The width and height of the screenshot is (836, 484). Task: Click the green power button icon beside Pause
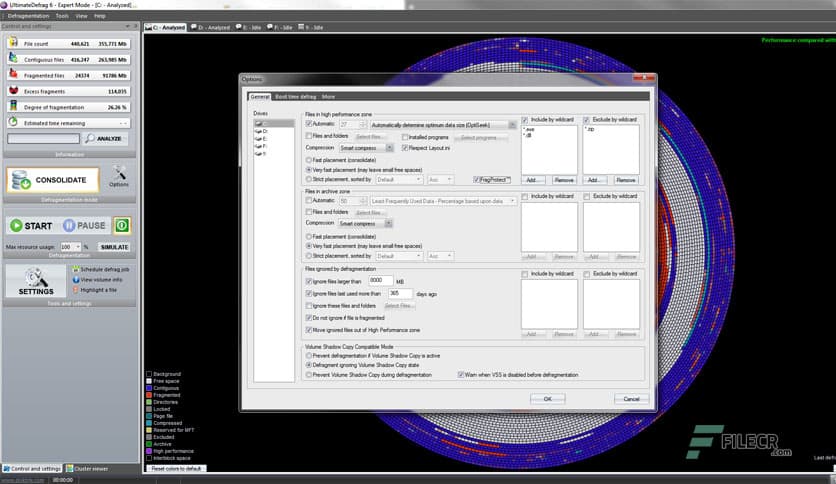[x=122, y=225]
